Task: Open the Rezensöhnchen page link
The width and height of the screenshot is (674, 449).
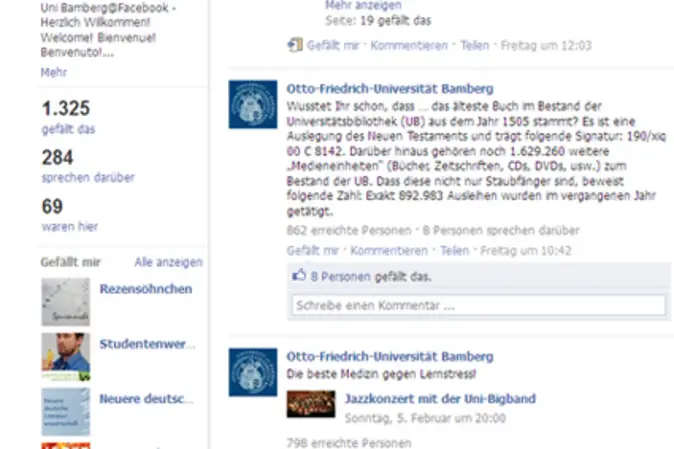Action: pos(146,289)
